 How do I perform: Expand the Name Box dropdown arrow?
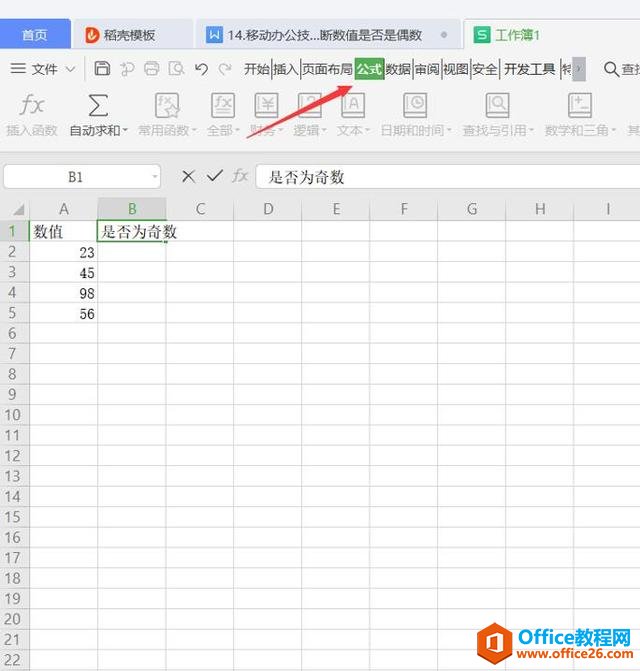[x=155, y=176]
